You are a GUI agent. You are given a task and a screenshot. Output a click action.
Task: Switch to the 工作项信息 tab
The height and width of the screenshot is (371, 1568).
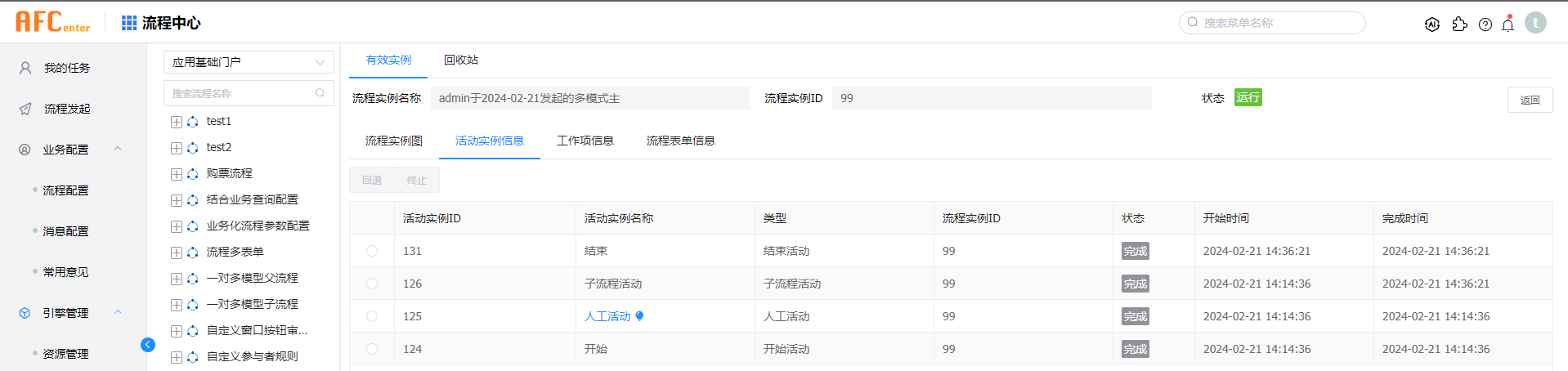[585, 141]
